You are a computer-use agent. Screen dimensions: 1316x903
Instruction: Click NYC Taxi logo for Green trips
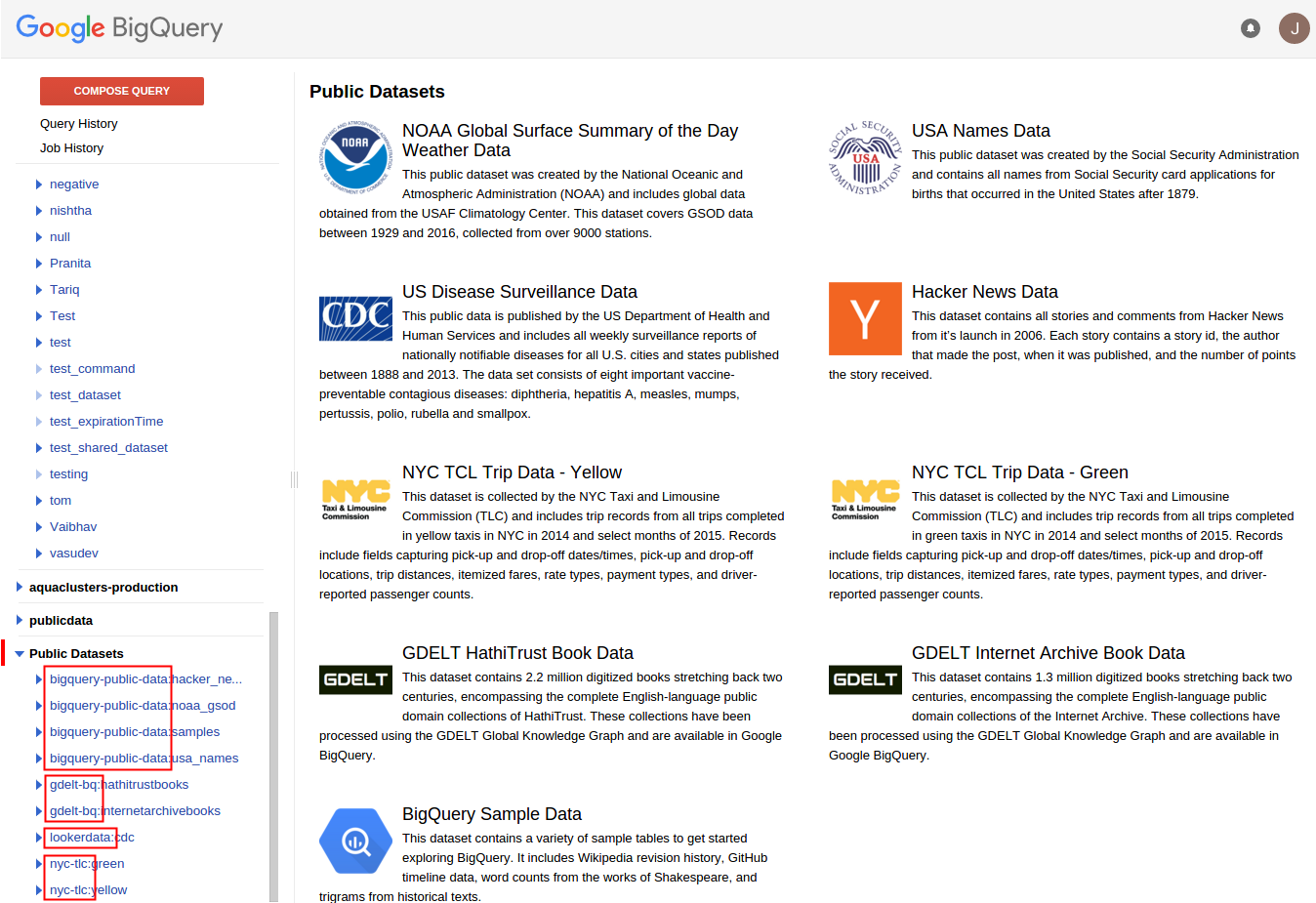865,499
